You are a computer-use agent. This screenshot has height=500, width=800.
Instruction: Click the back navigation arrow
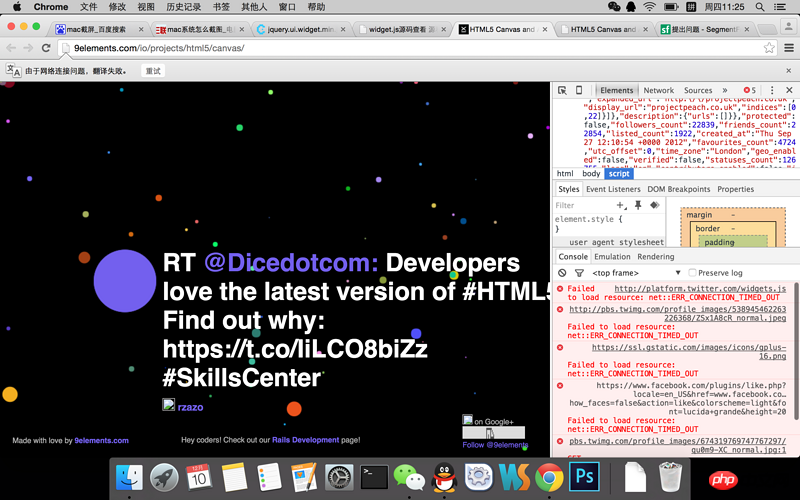[11, 48]
